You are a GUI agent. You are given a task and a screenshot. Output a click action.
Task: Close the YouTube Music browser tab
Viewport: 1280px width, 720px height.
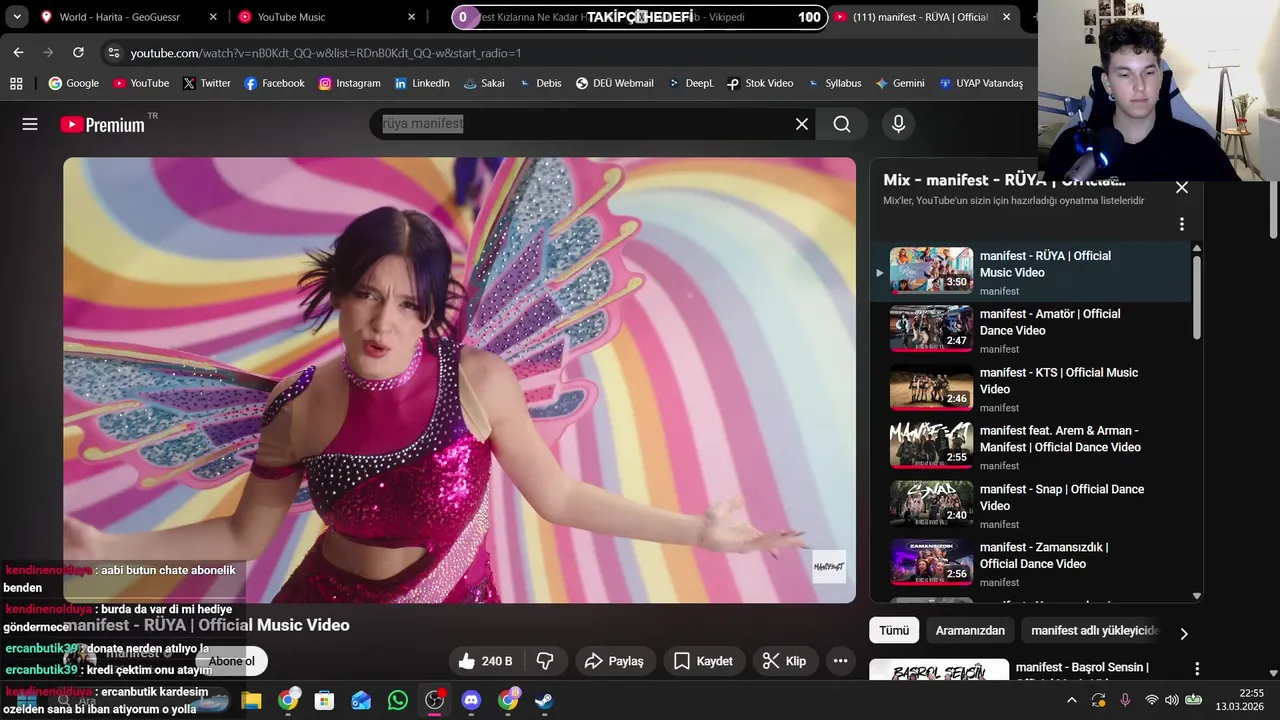pos(412,17)
